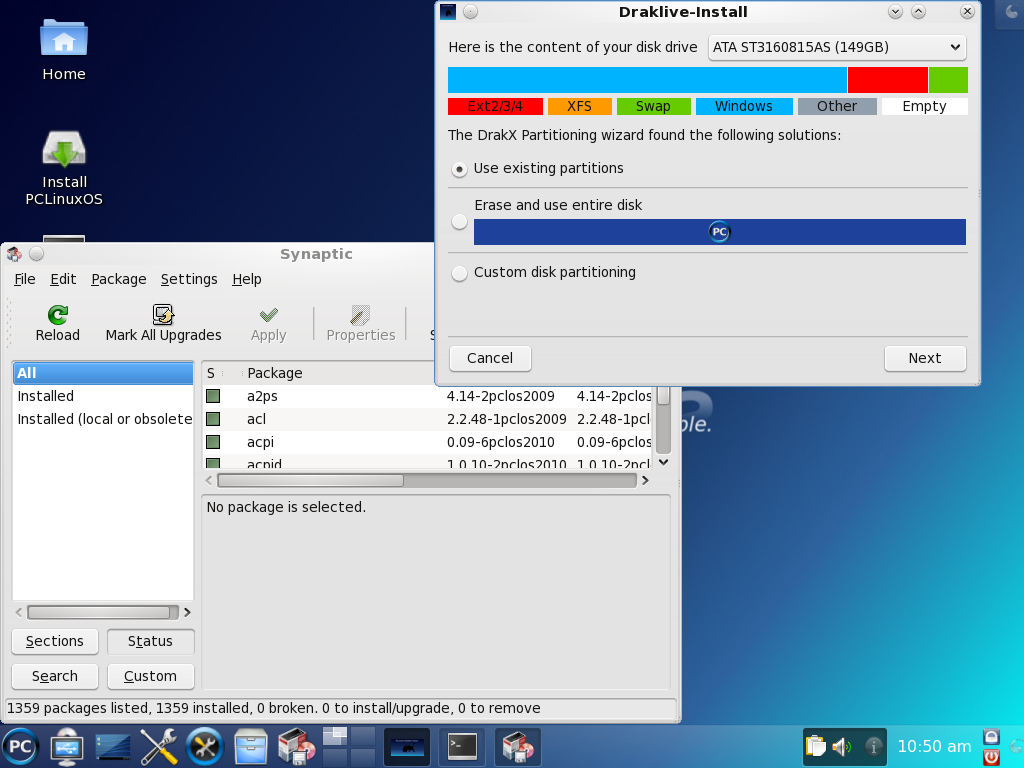
Task: Open the Install PCLinuxOS desktop icon
Action: [x=64, y=151]
